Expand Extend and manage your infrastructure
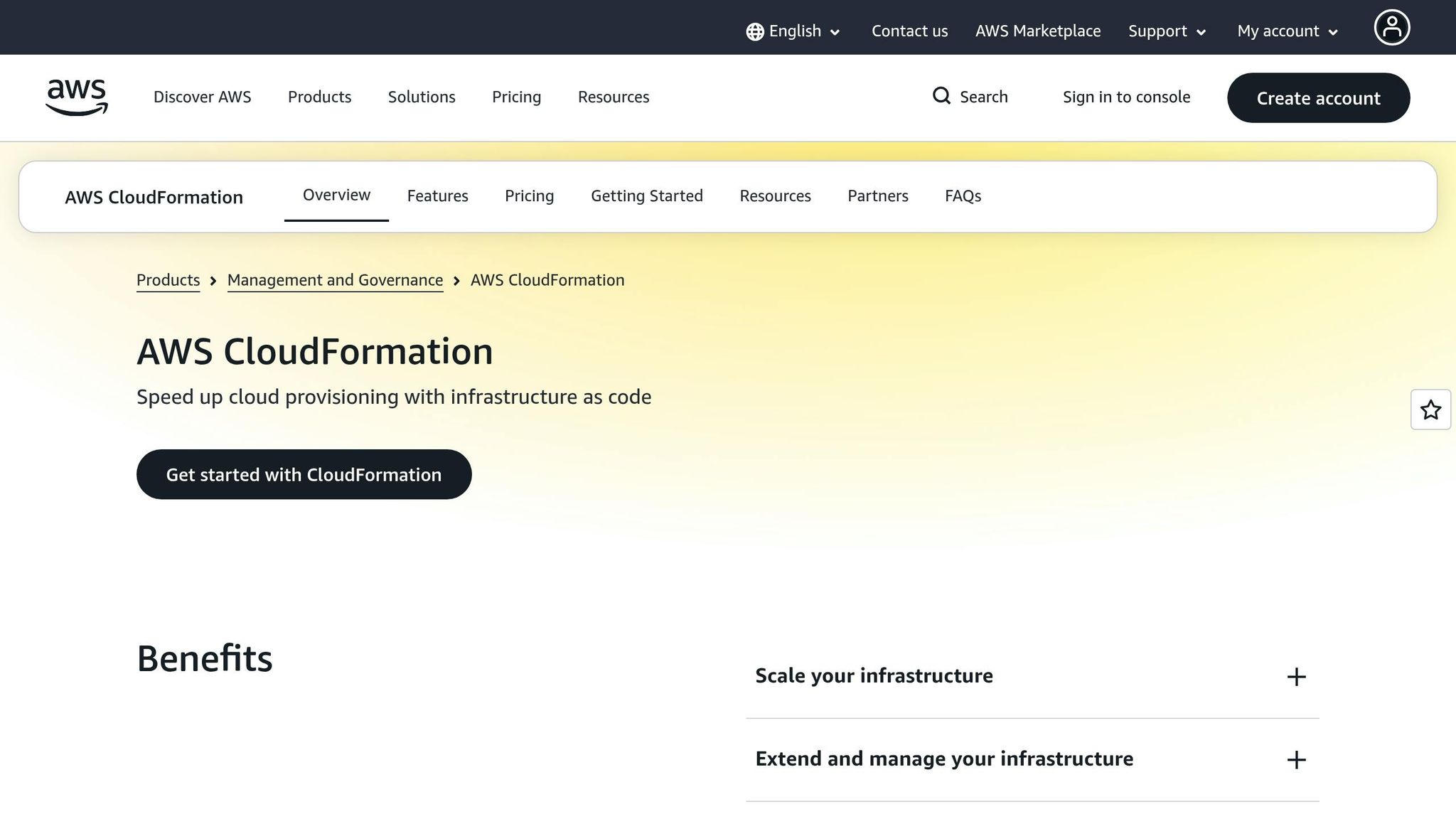This screenshot has height=819, width=1456. click(1297, 759)
